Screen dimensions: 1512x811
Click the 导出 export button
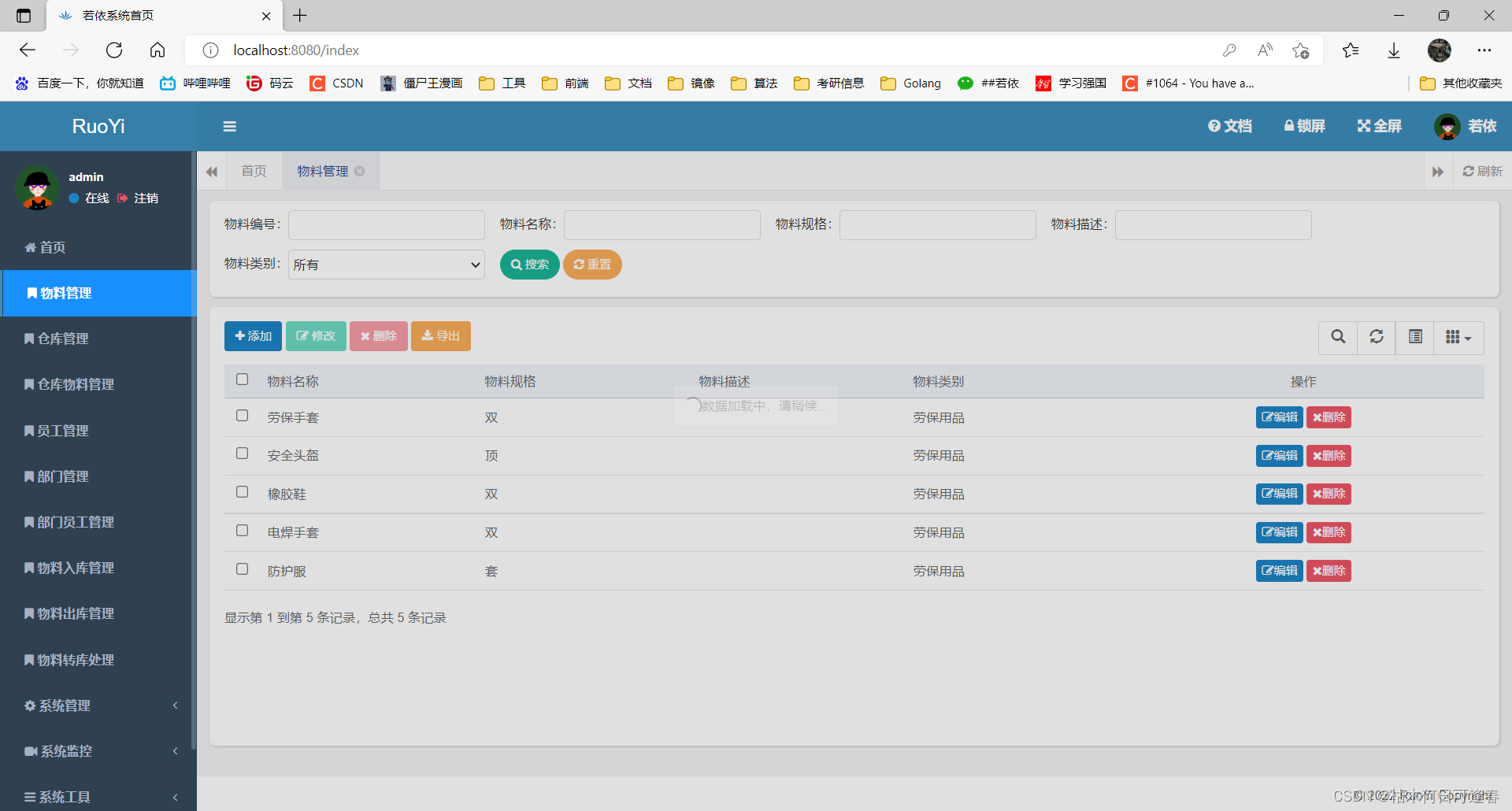coord(441,336)
